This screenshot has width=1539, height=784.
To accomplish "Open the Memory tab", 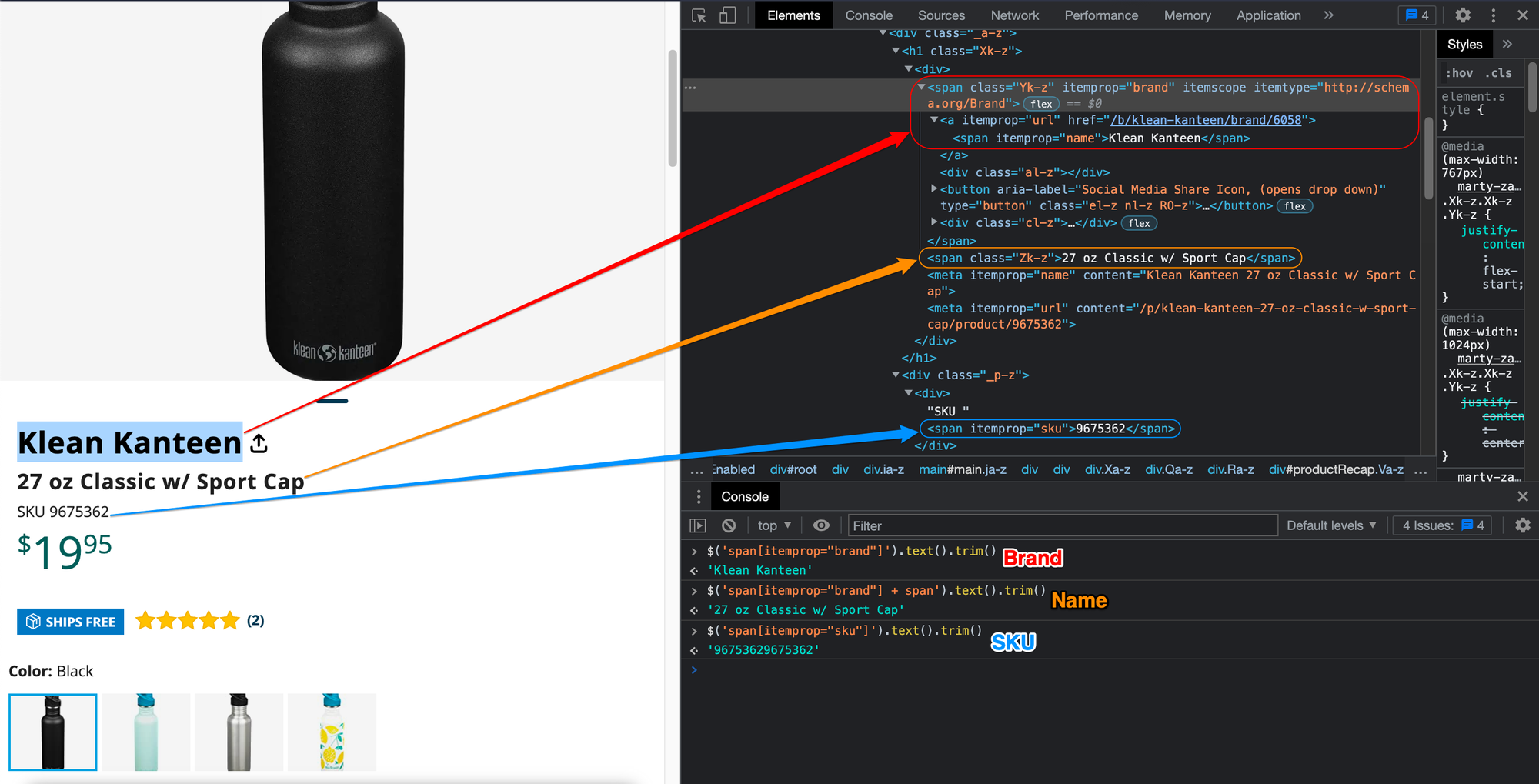I will (1187, 15).
